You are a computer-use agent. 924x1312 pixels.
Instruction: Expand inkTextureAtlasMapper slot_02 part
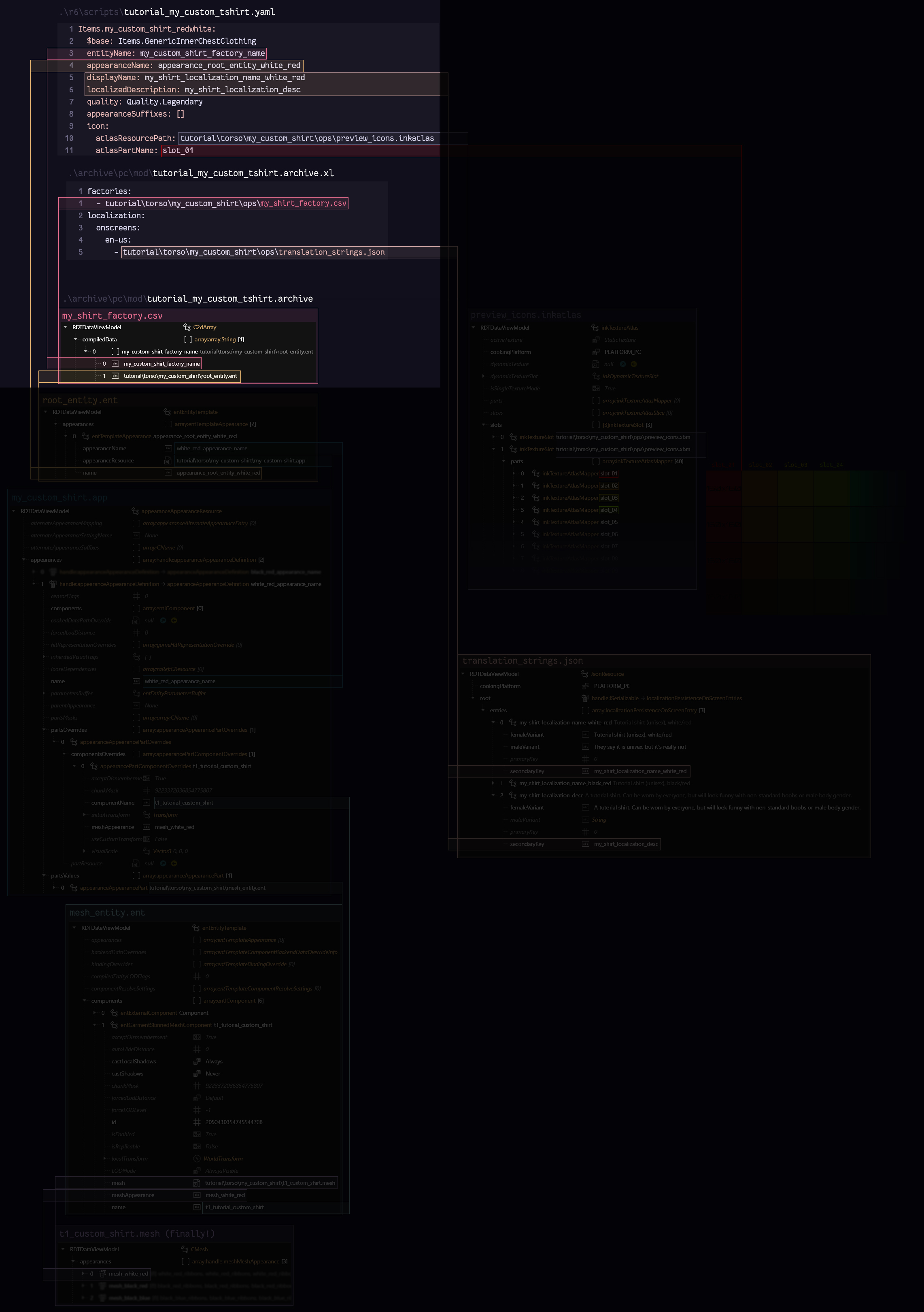point(513,486)
